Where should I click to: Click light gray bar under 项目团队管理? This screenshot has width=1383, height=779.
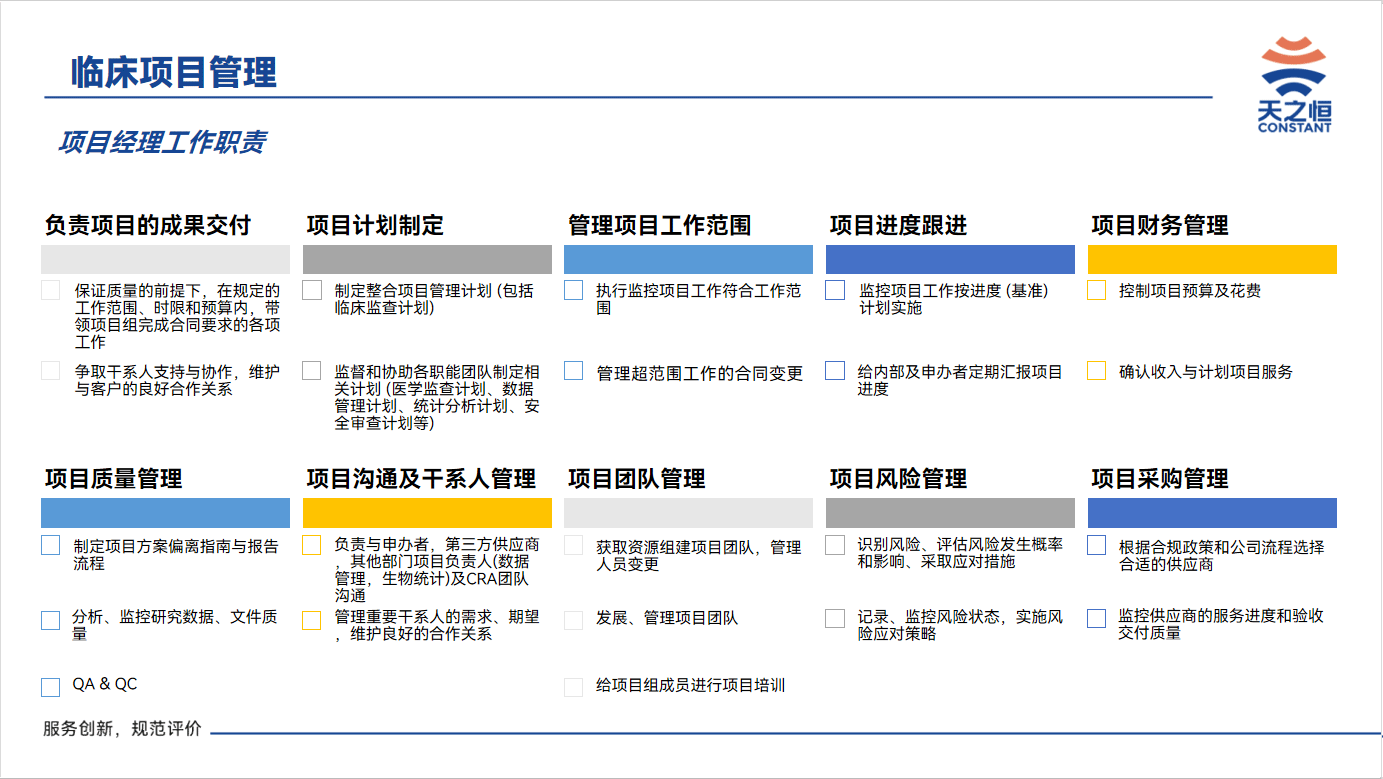688,513
